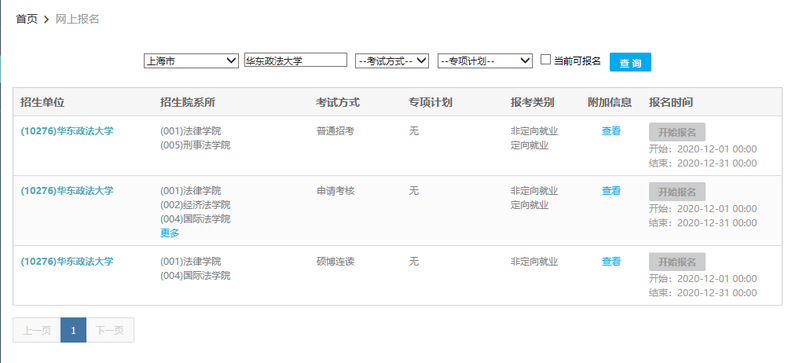Go to 下一页 next page
The image size is (798, 363).
110,330
